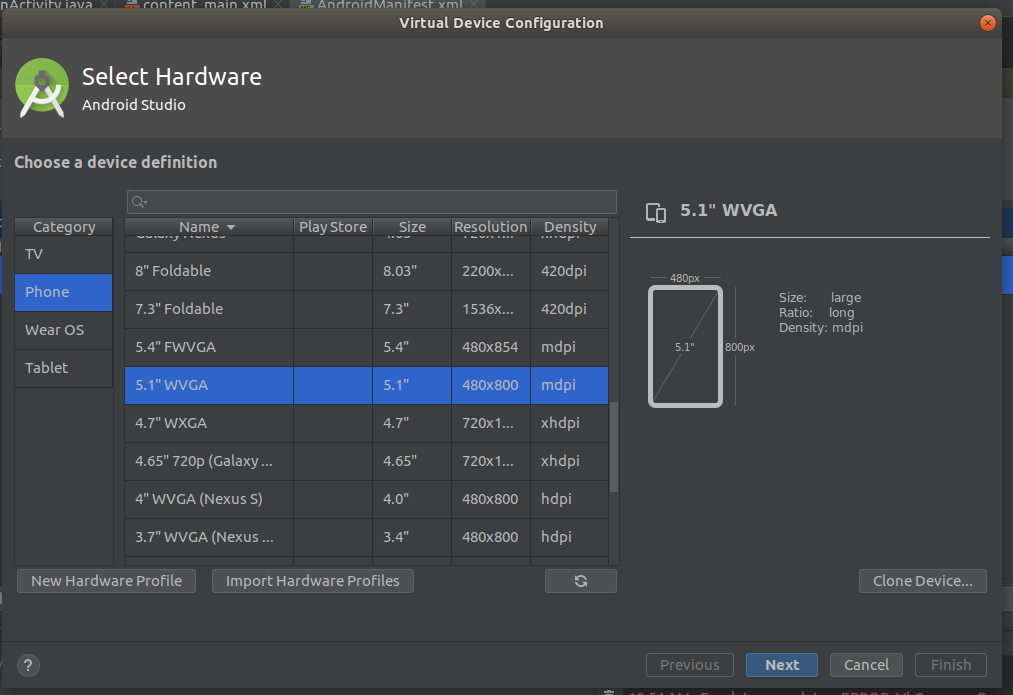
Task: Select the 8" Foldable device row
Action: pyautogui.click(x=366, y=271)
